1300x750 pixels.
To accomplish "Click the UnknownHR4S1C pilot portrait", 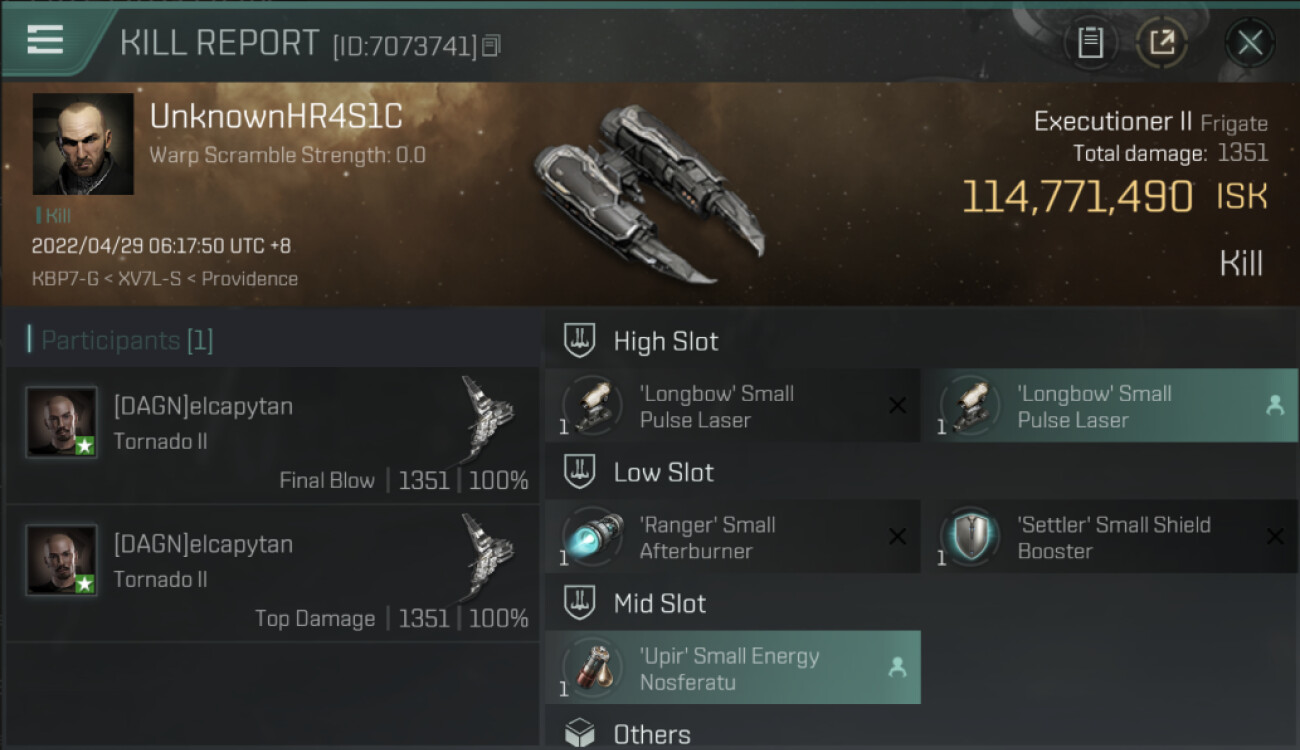I will pos(83,144).
